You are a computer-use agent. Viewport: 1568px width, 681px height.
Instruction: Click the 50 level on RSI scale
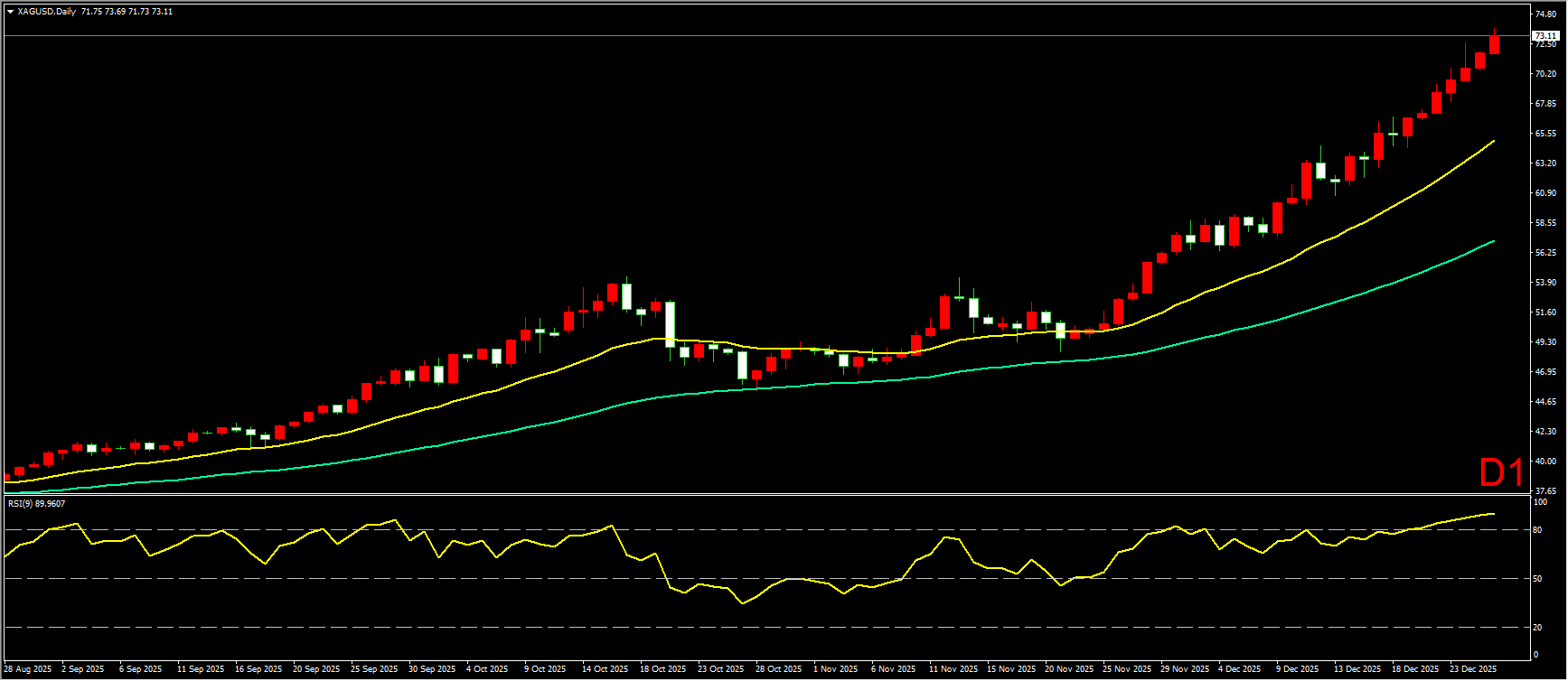point(1537,579)
